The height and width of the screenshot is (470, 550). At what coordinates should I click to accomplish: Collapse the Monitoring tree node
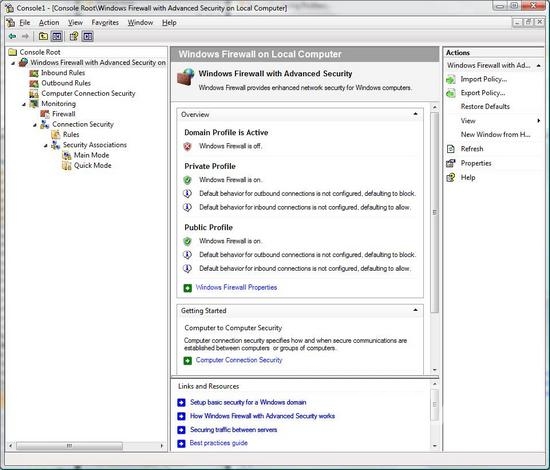point(24,104)
